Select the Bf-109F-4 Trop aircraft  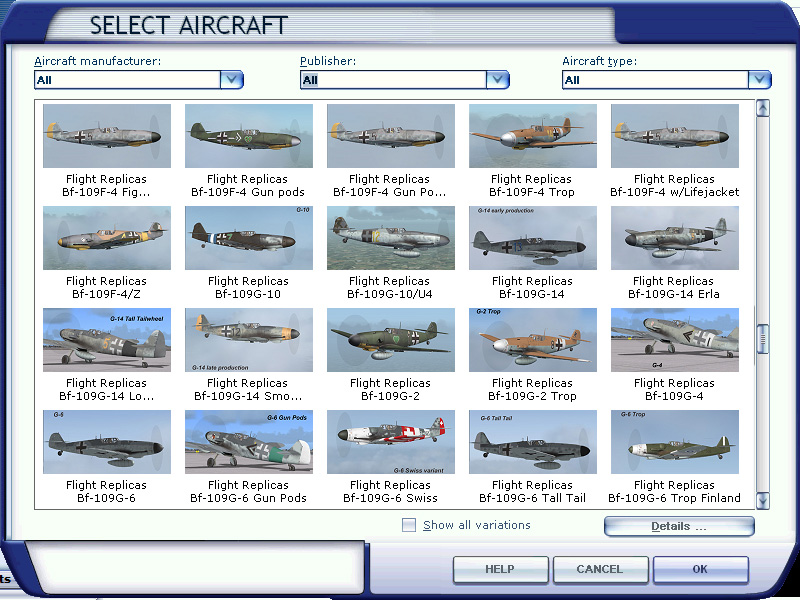tap(532, 136)
